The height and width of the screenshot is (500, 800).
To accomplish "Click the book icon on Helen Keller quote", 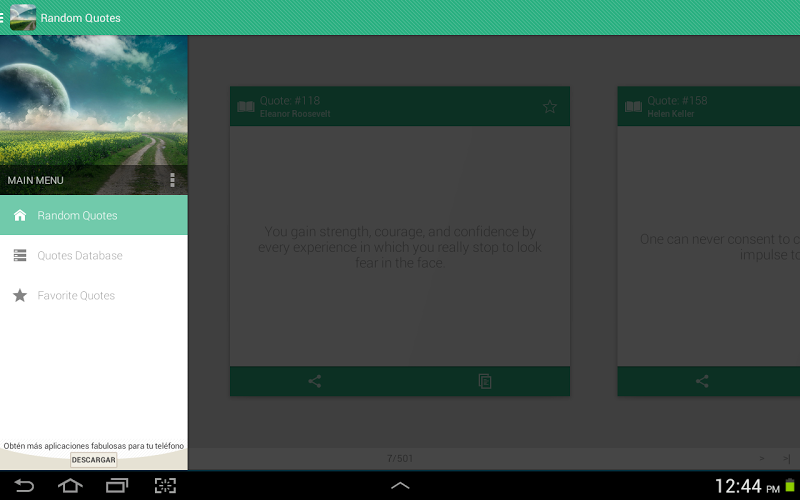I will [x=634, y=107].
